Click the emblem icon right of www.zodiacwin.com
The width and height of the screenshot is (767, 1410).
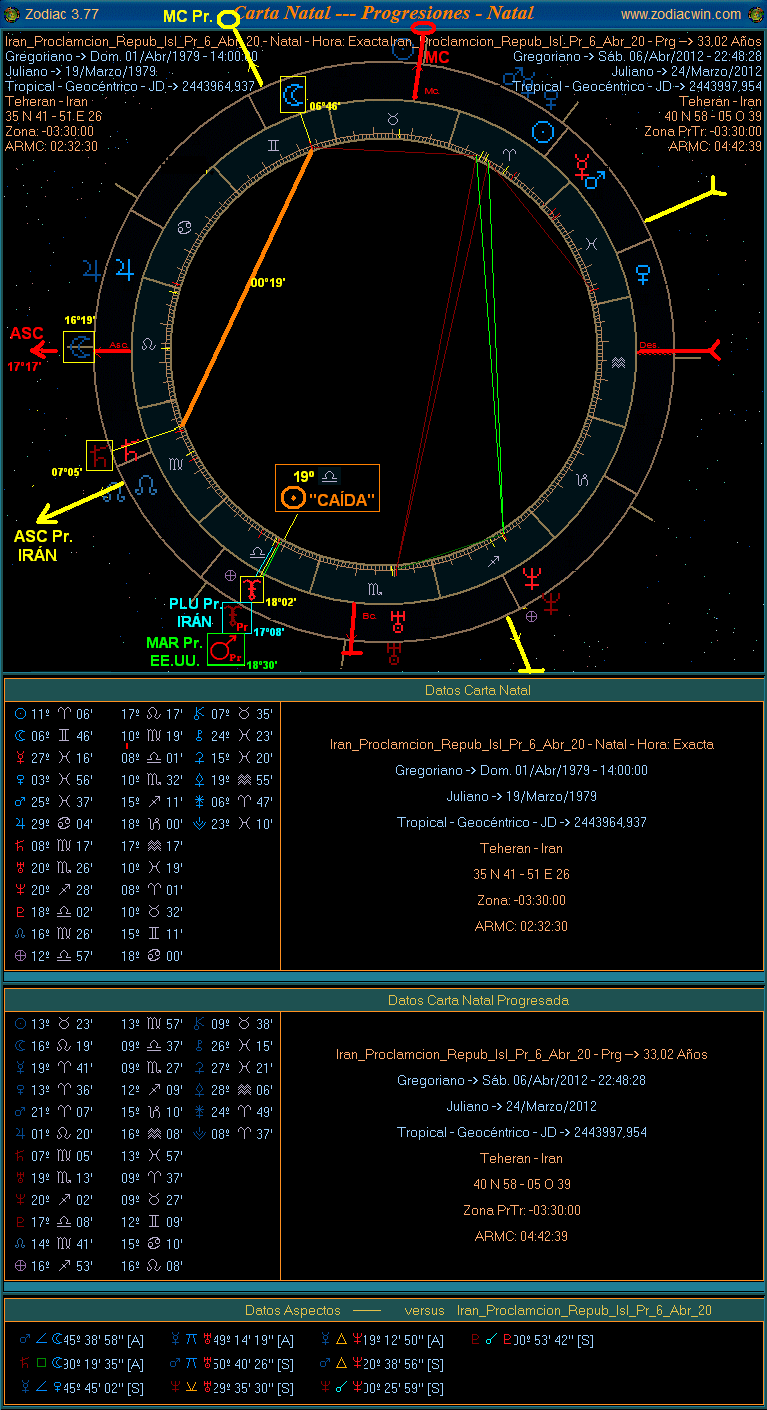754,14
